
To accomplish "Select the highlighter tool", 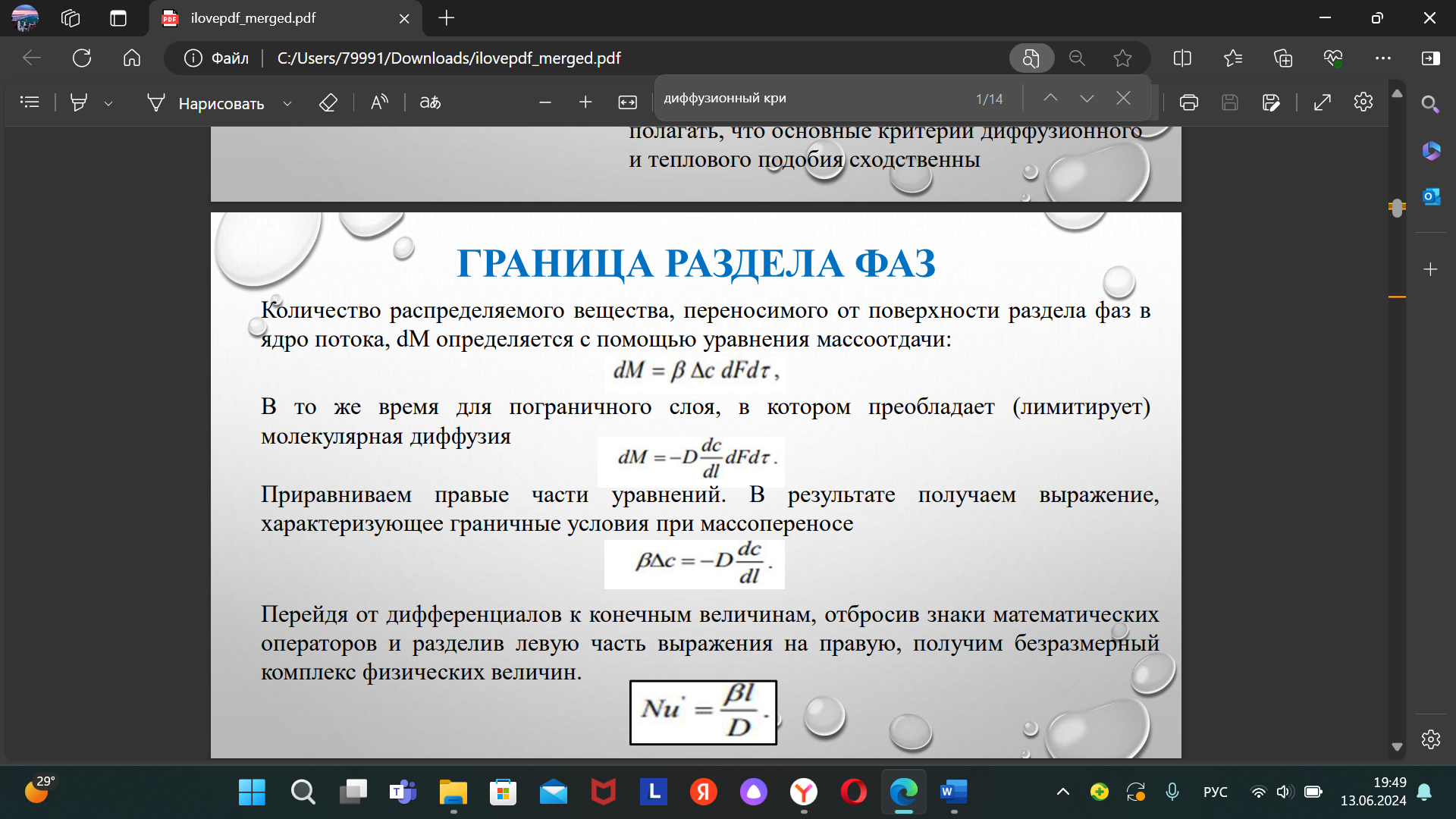I will coord(79,102).
